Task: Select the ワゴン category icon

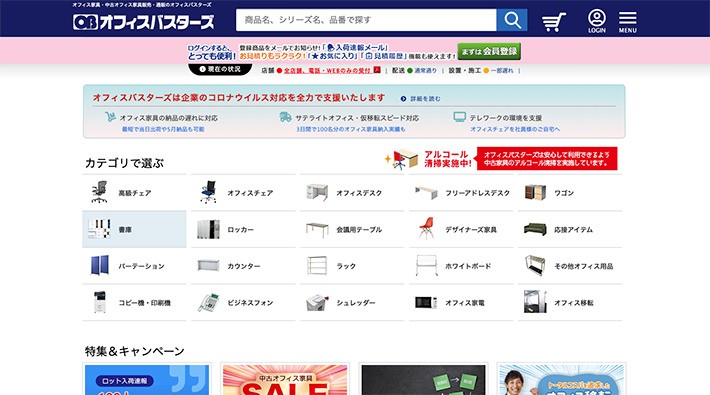Action: [535, 192]
